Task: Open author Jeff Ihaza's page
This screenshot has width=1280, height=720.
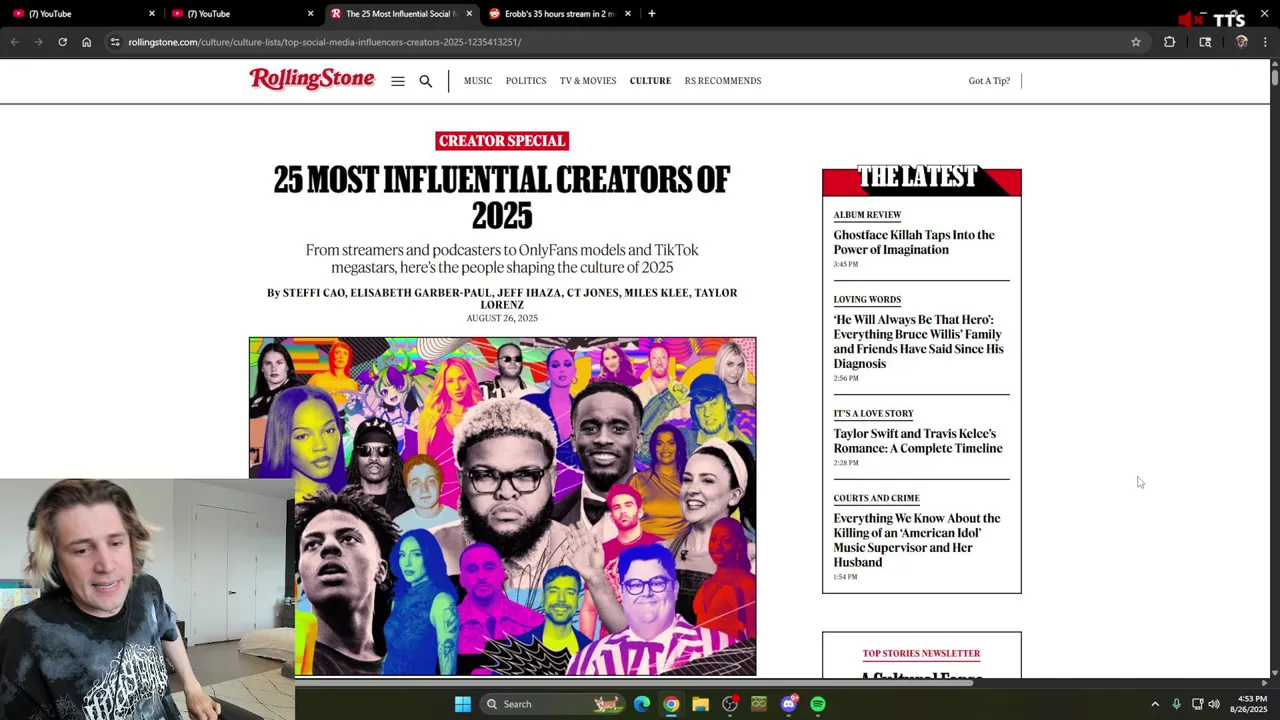Action: tap(528, 293)
